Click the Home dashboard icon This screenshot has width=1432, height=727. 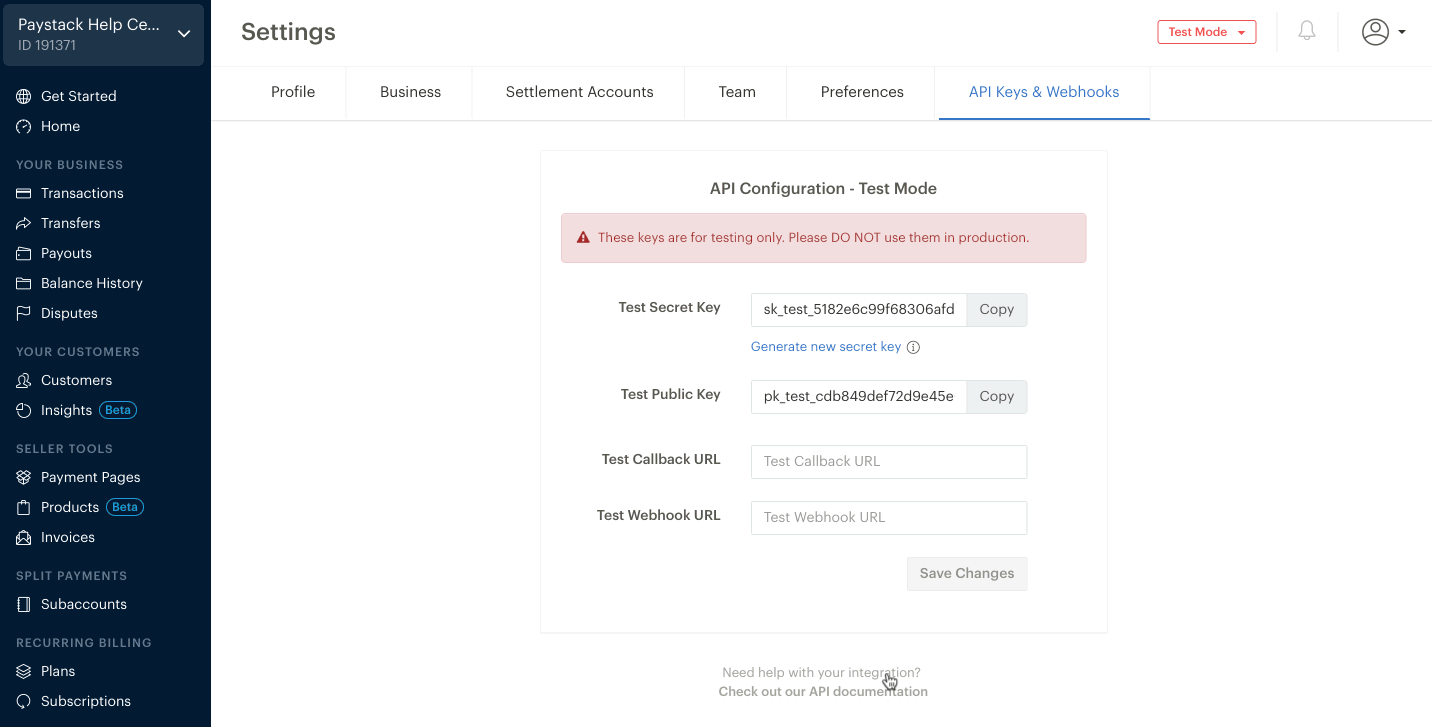click(24, 126)
